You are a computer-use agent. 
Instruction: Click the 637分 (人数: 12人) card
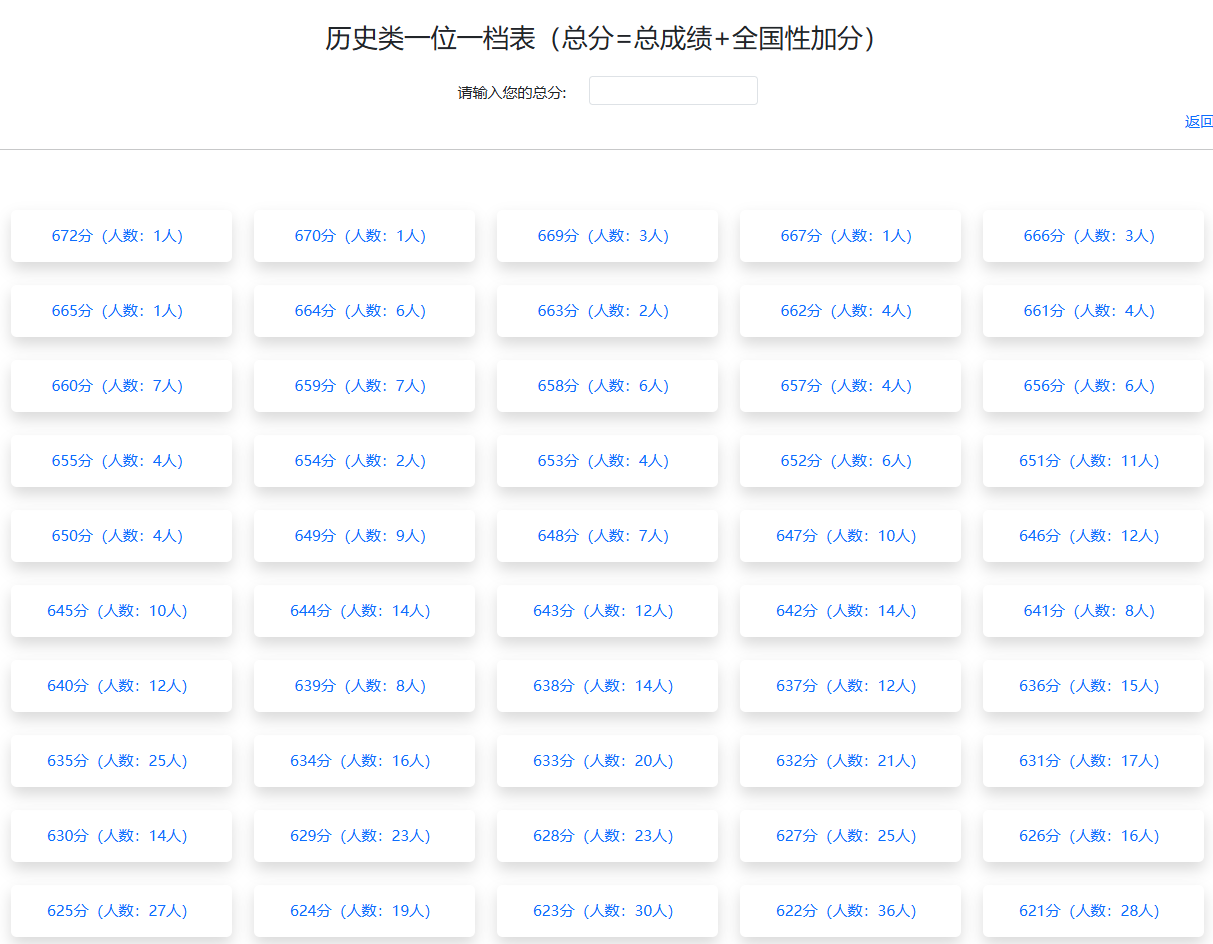coord(850,686)
